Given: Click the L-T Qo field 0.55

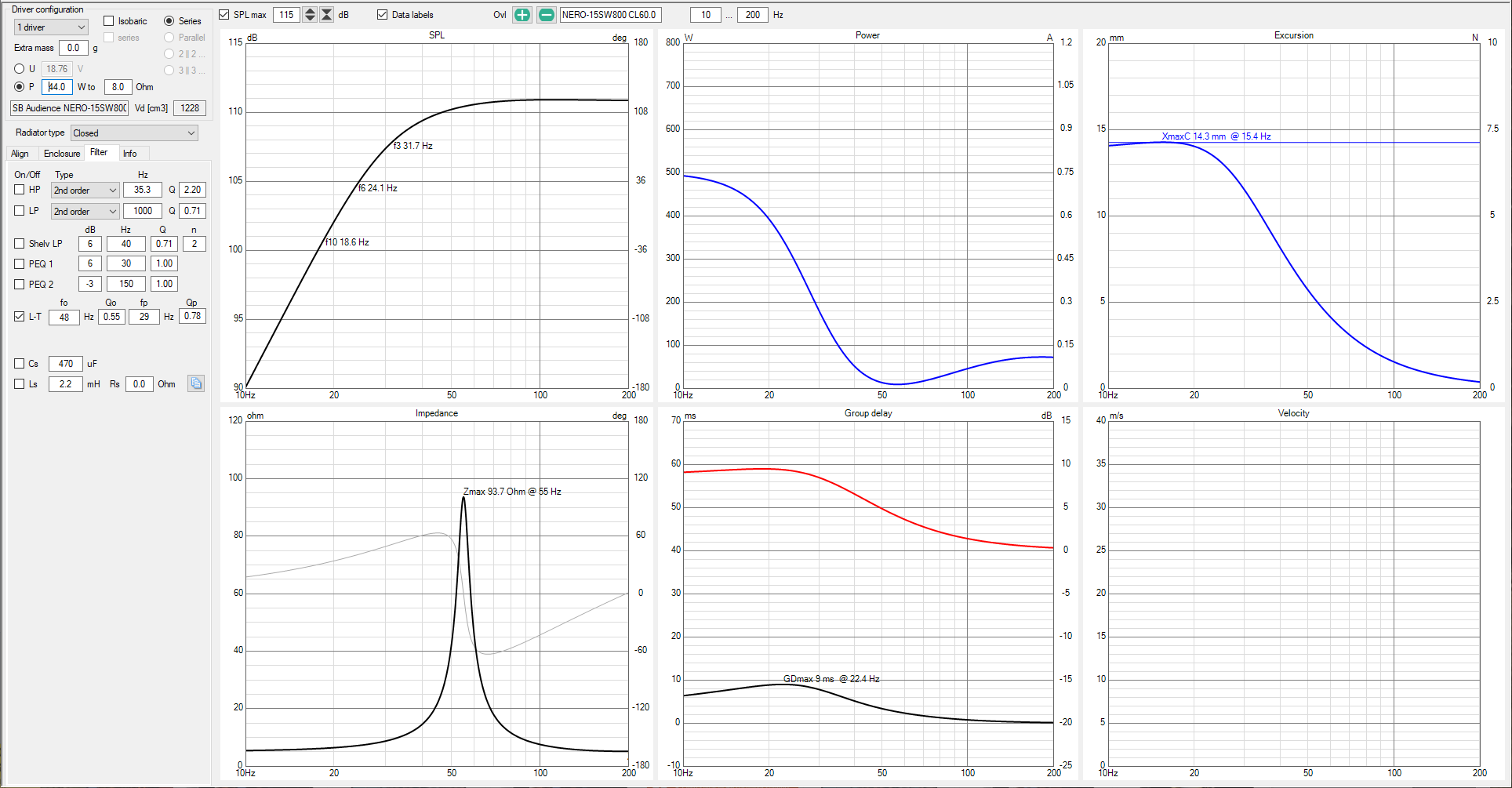Looking at the screenshot, I should [112, 317].
